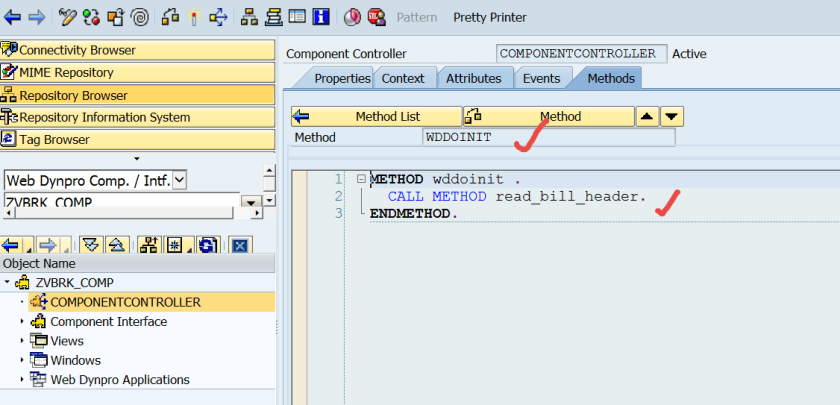Click the navigation-back arrow above the object tree
This screenshot has height=405, width=840.
(x=10, y=245)
